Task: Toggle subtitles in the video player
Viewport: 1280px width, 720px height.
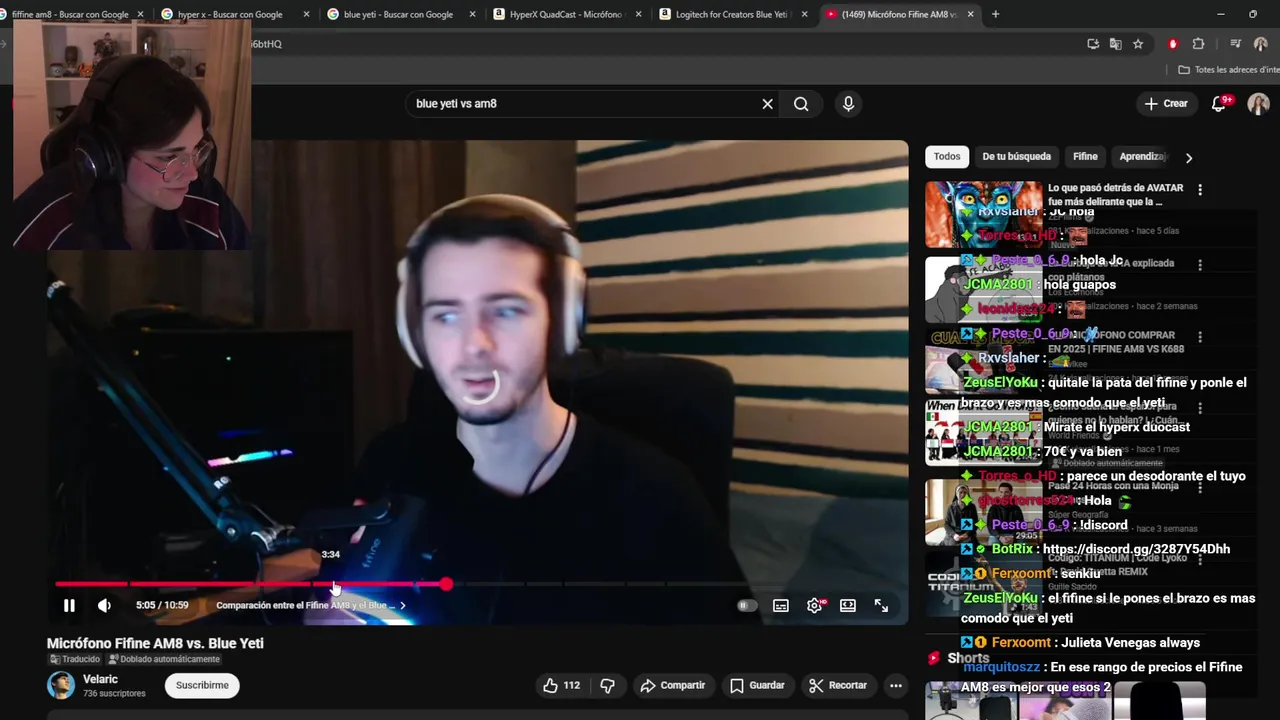Action: point(781,605)
